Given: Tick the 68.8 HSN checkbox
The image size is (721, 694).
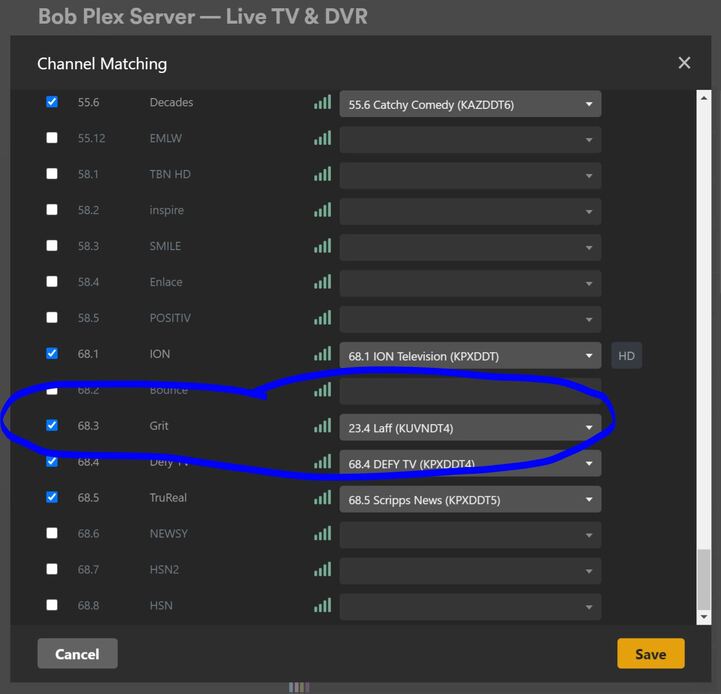Looking at the screenshot, I should (52, 605).
